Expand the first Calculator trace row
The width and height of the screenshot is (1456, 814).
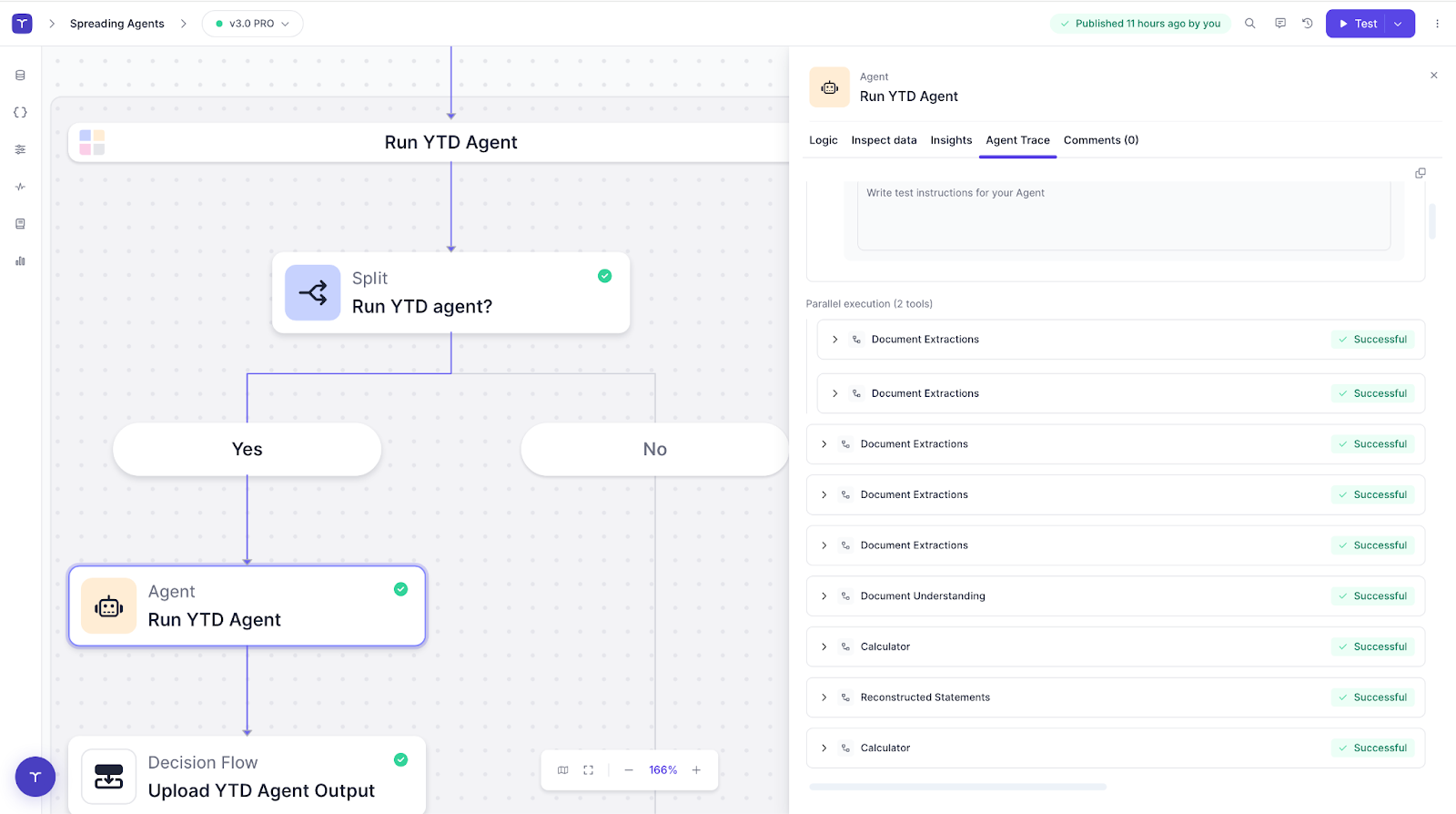(x=824, y=646)
